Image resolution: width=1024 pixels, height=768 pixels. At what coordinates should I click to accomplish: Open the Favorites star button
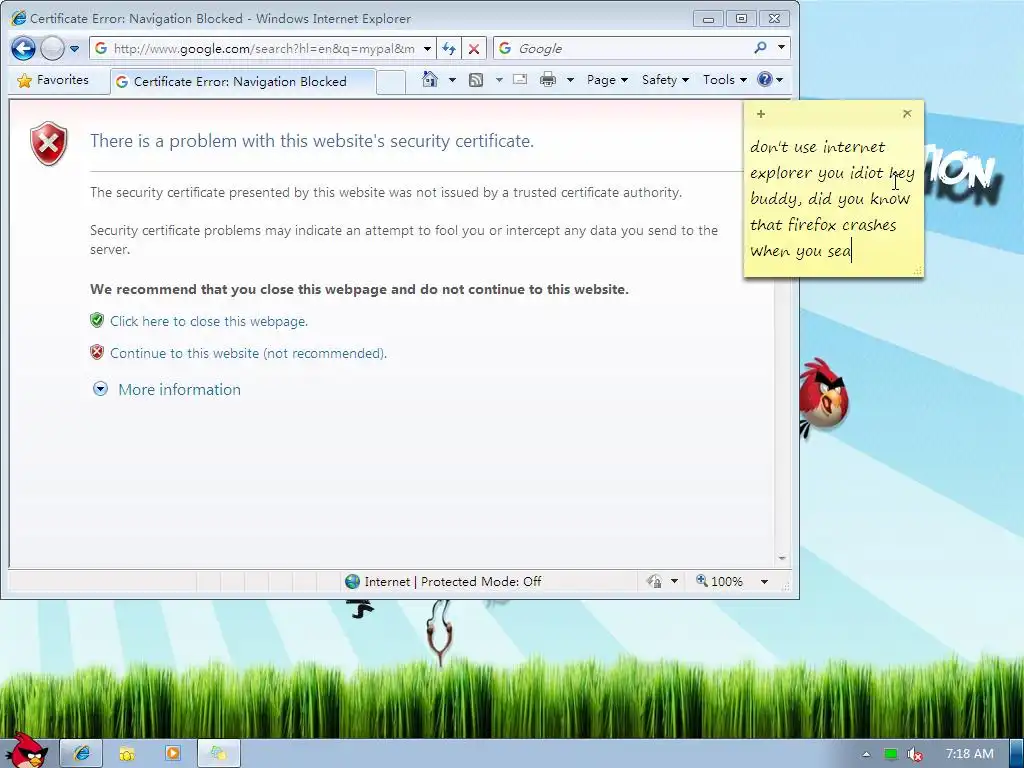53,80
